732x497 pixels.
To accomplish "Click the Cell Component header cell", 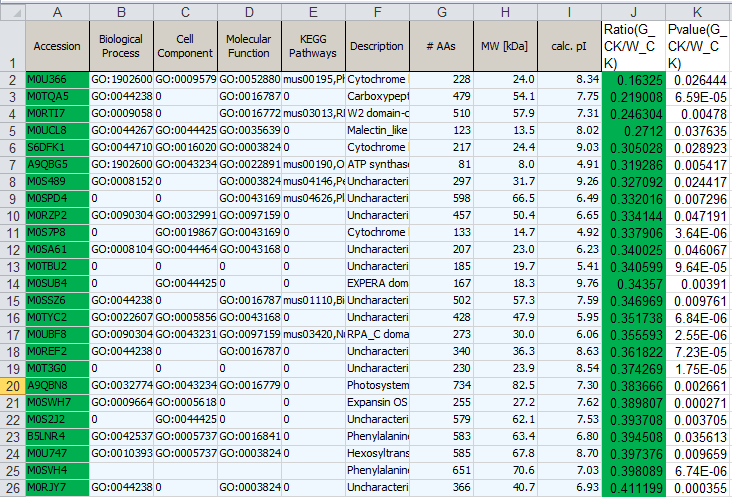I will coord(185,46).
